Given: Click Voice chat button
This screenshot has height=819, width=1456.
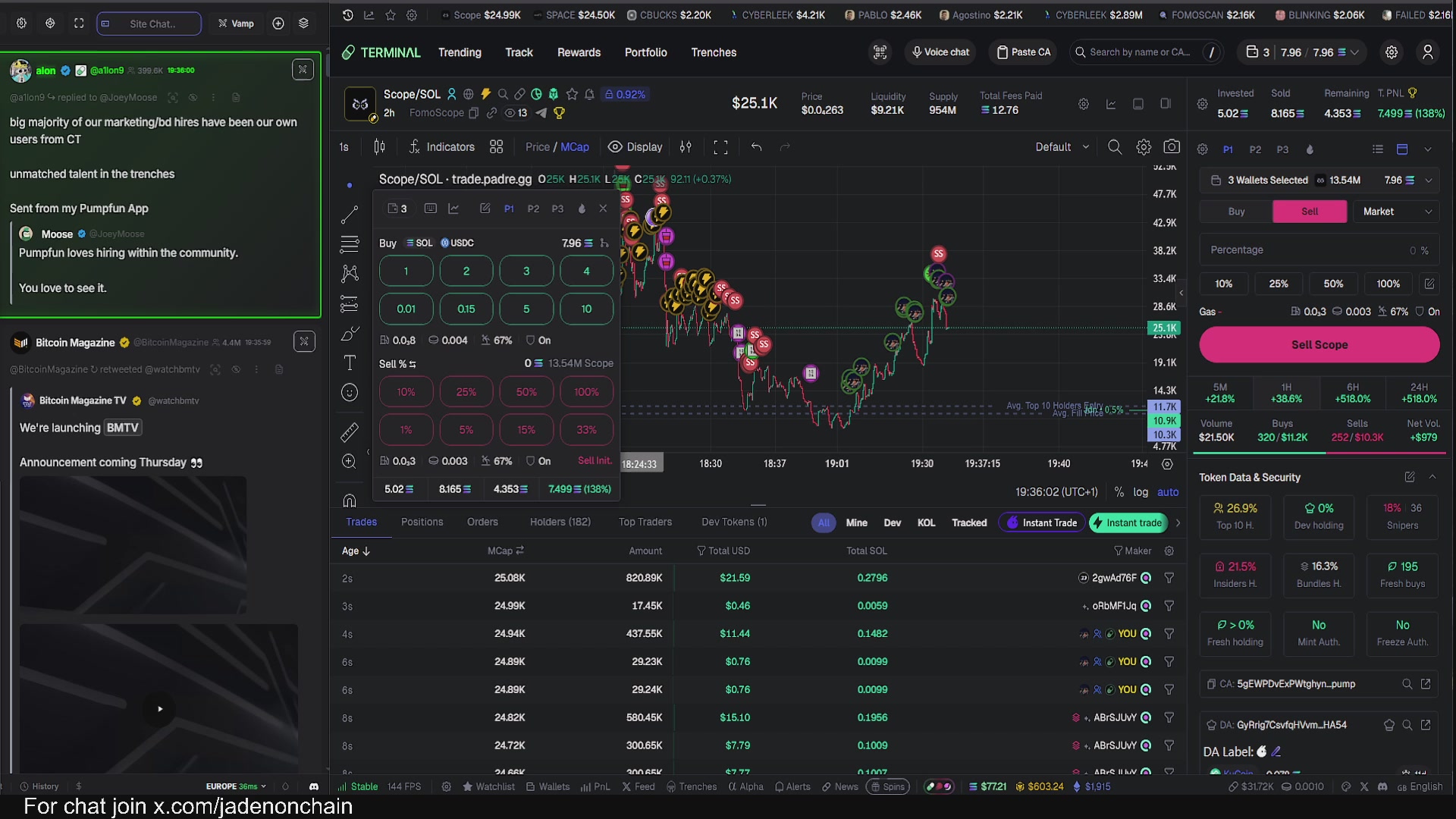Looking at the screenshot, I should pos(940,52).
